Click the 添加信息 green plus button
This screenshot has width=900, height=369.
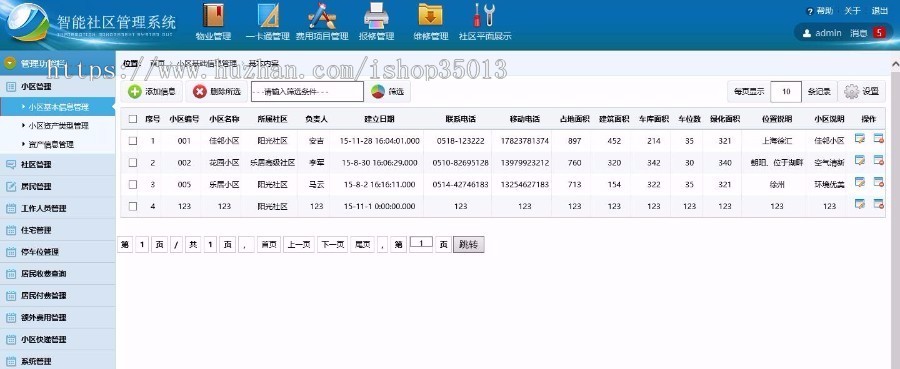tap(152, 91)
